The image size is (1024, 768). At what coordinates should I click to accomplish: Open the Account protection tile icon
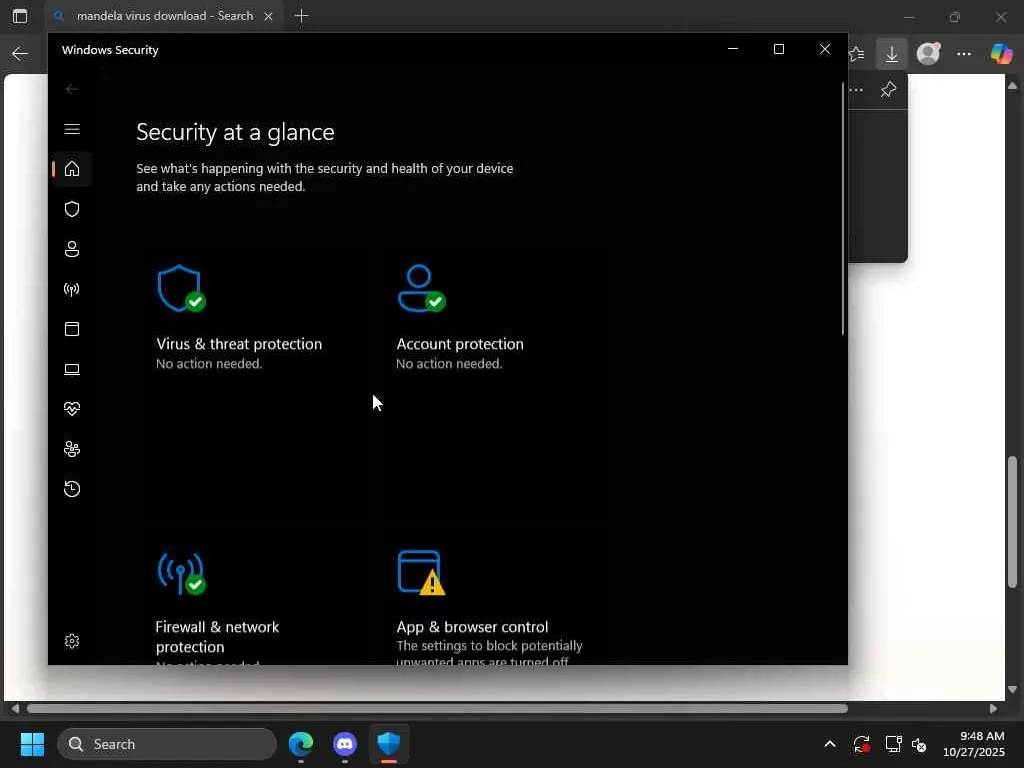point(421,289)
